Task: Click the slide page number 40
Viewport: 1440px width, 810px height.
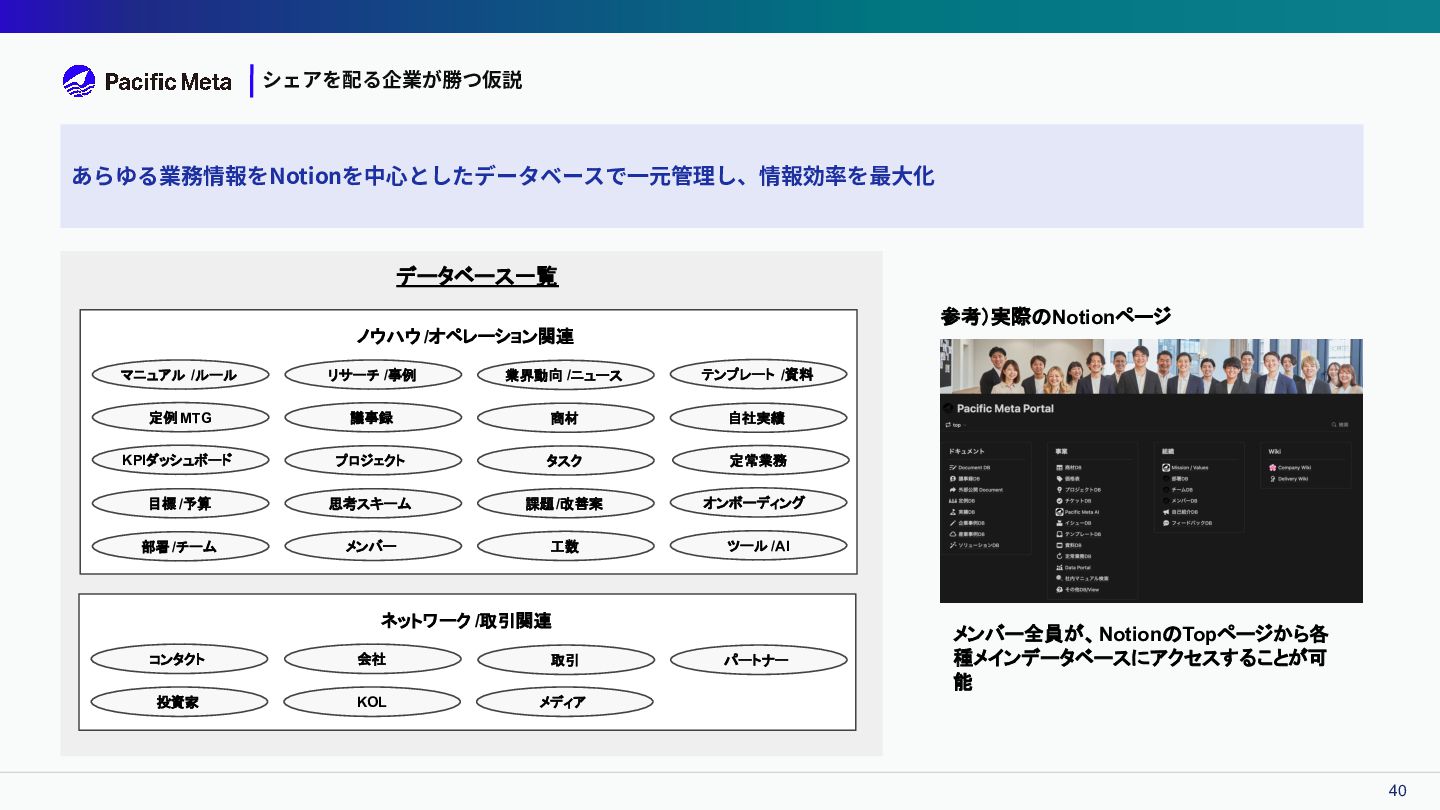Action: click(x=1397, y=791)
